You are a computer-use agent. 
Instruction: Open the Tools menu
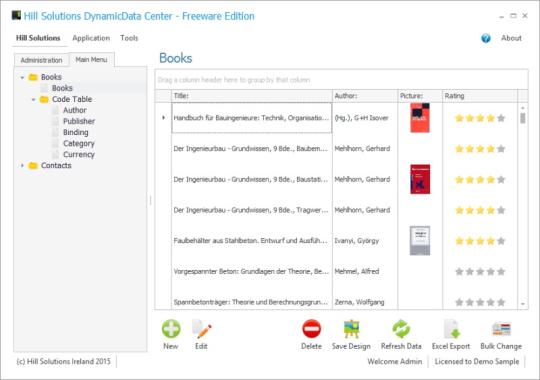(x=129, y=38)
